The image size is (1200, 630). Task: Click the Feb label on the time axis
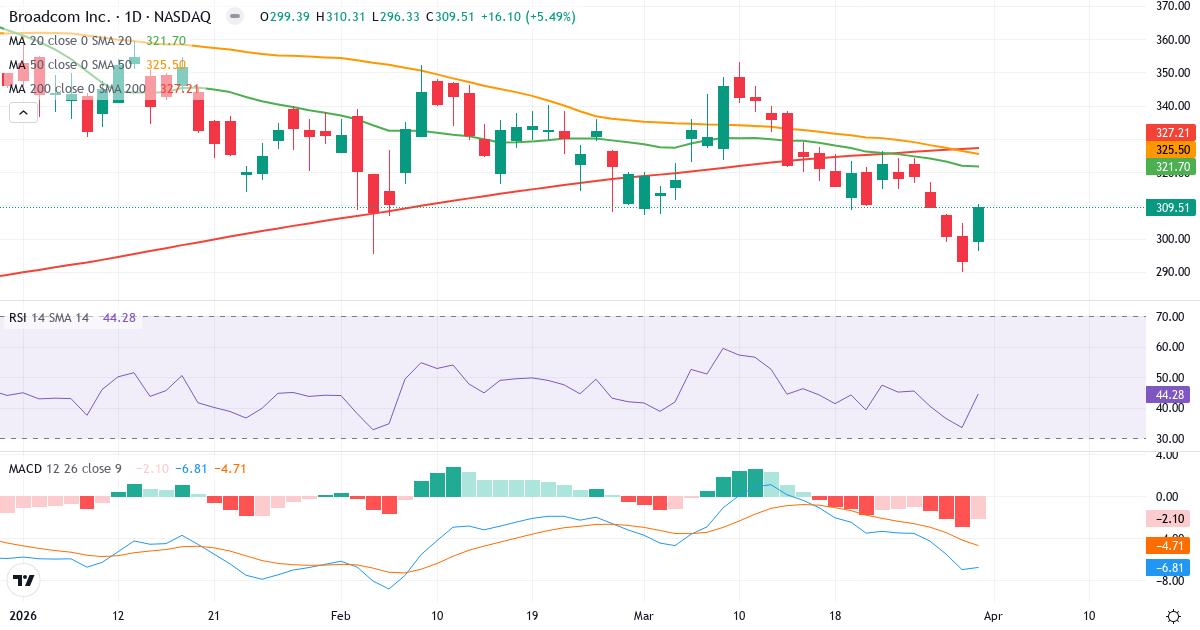tap(339, 617)
